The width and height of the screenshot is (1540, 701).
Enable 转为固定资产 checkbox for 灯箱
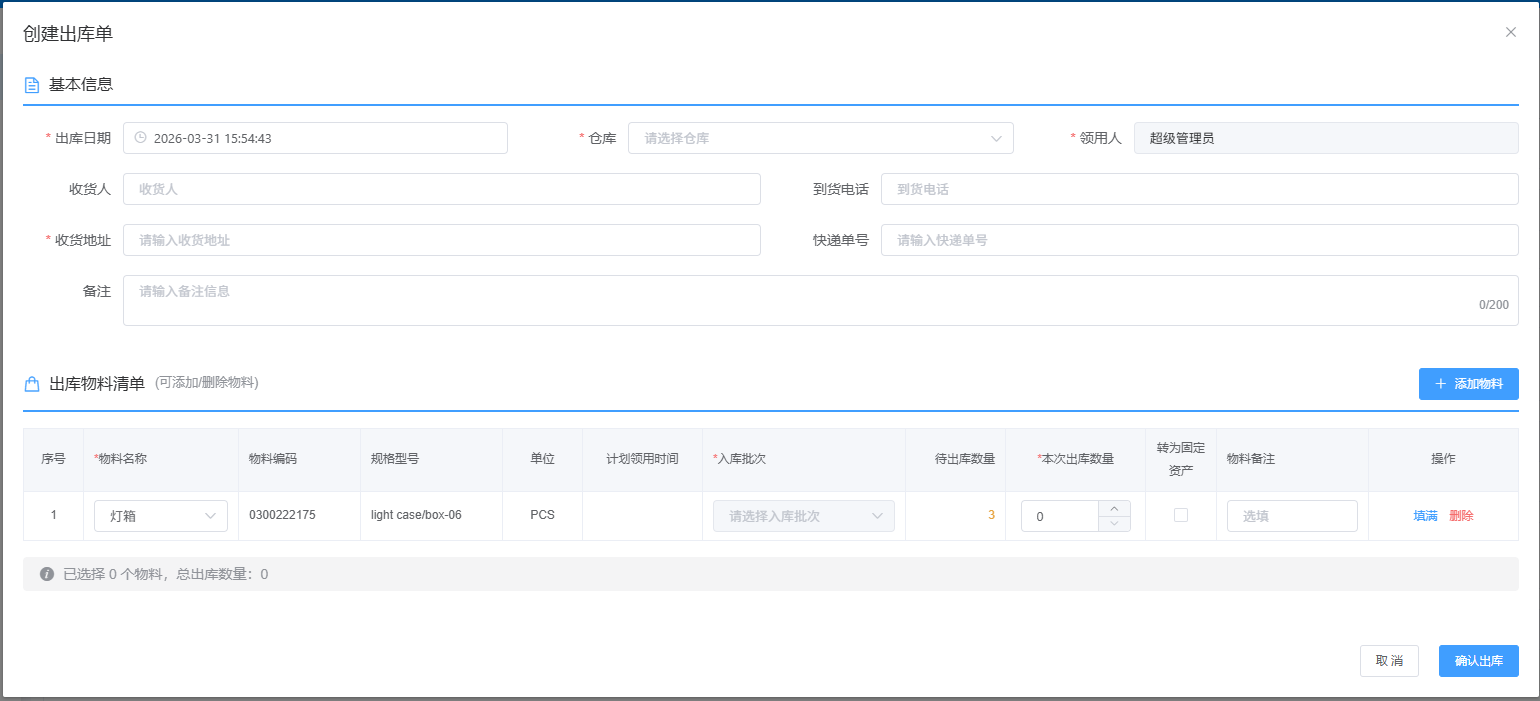click(1181, 515)
